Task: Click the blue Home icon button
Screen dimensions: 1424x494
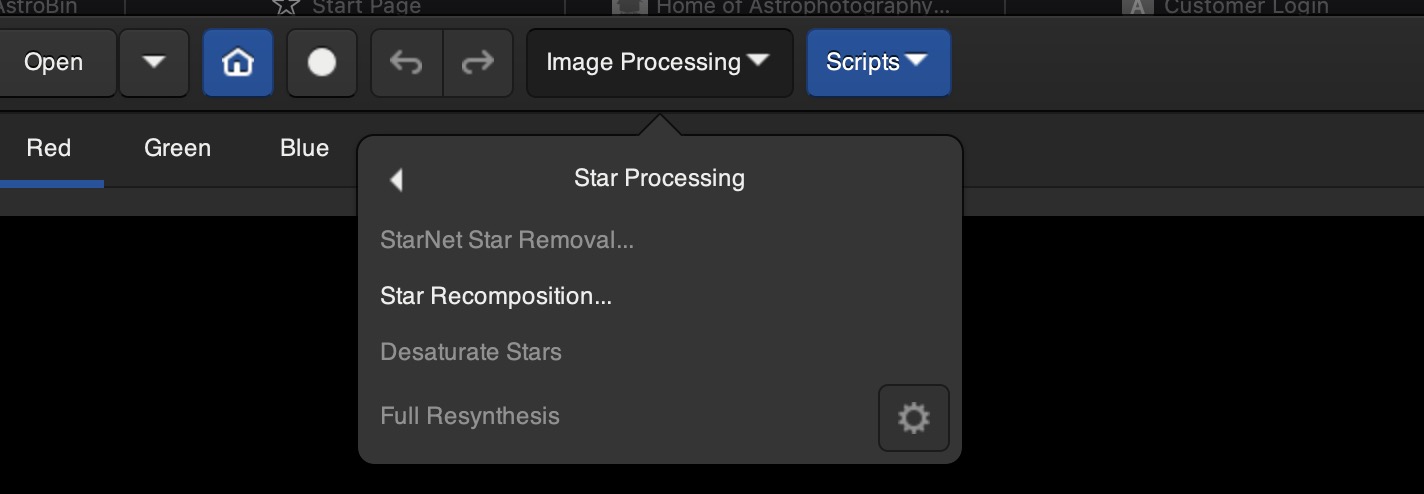Action: [238, 62]
